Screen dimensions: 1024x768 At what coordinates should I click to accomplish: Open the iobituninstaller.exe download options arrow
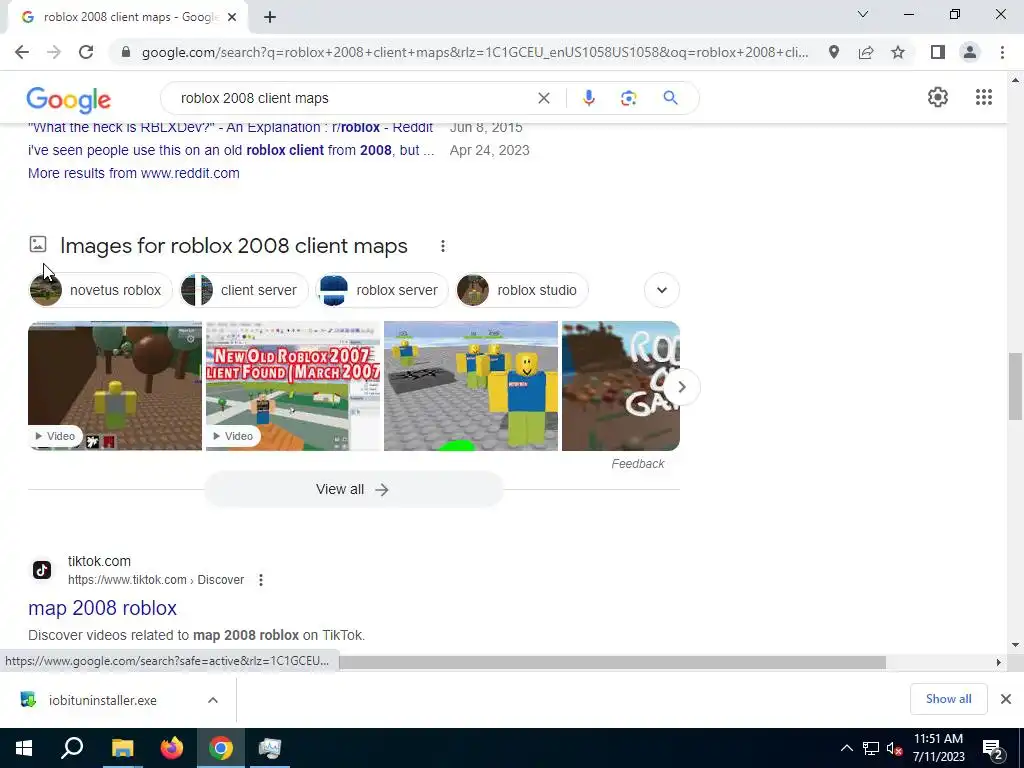click(x=213, y=700)
